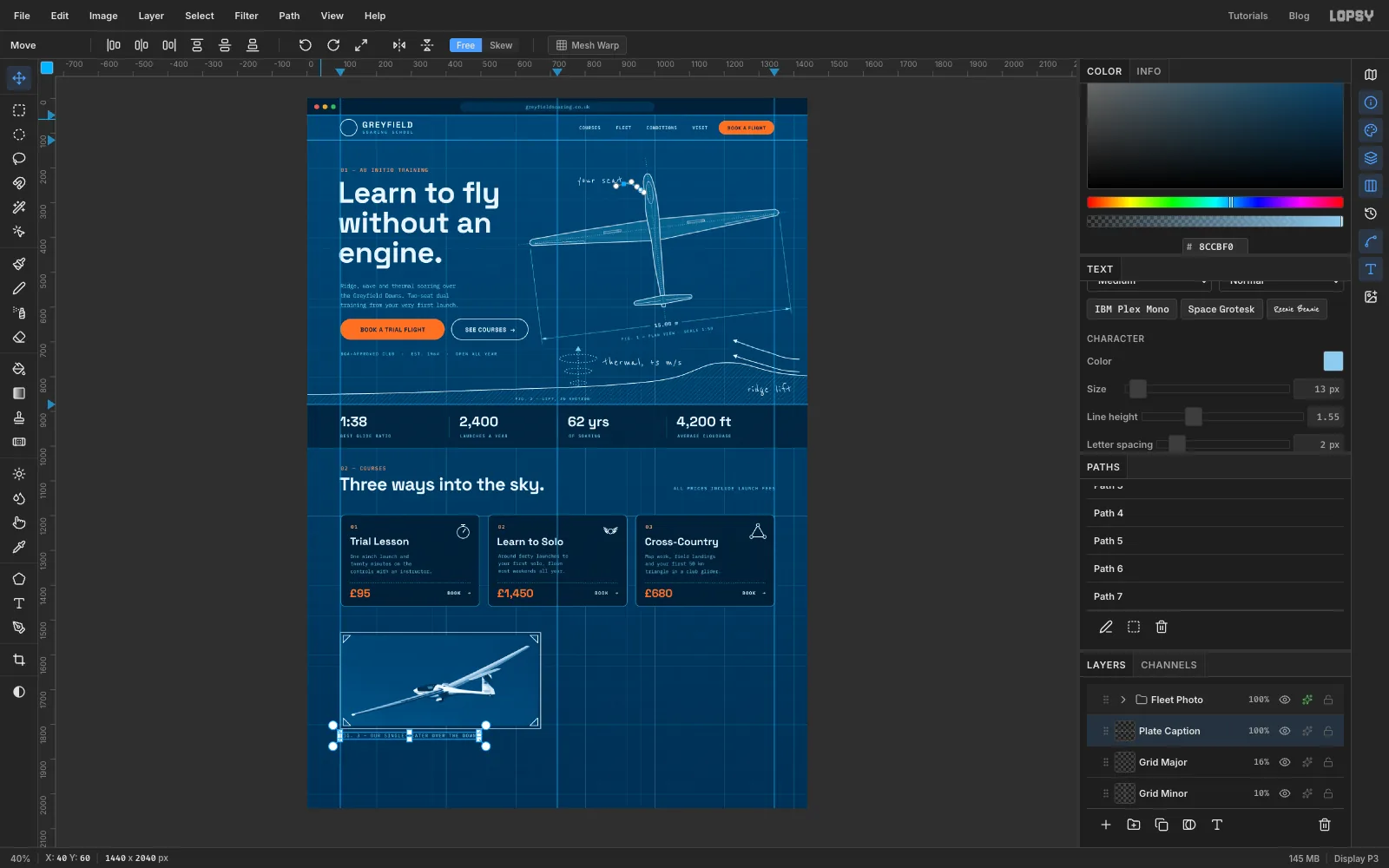
Task: Choose the Eyedropper tool
Action: pyautogui.click(x=19, y=547)
